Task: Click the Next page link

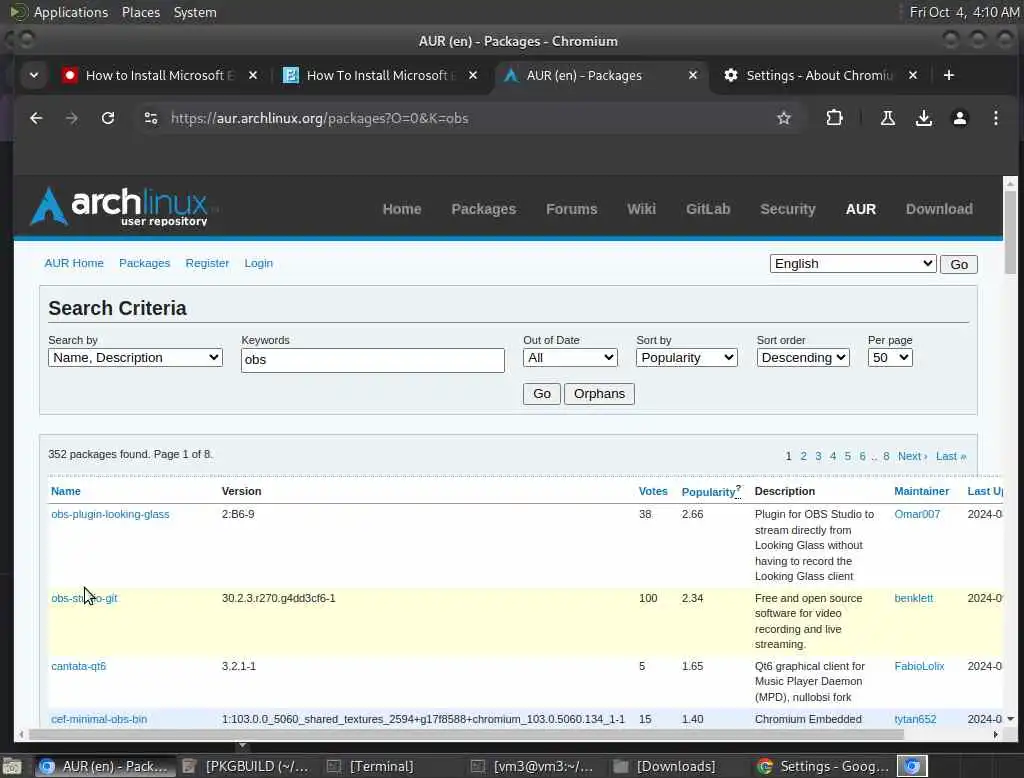Action: (912, 456)
